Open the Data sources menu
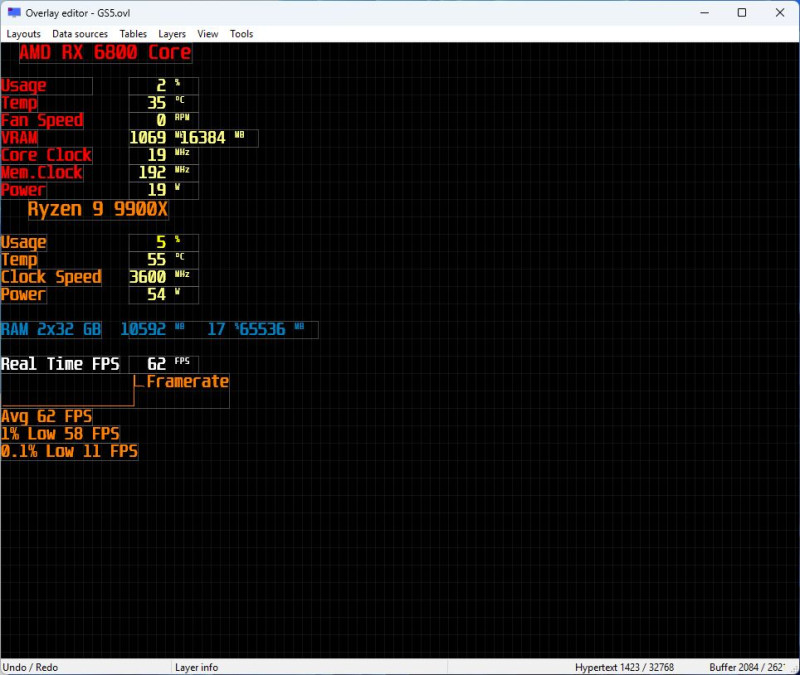Screen dimensions: 800x675 (80, 34)
